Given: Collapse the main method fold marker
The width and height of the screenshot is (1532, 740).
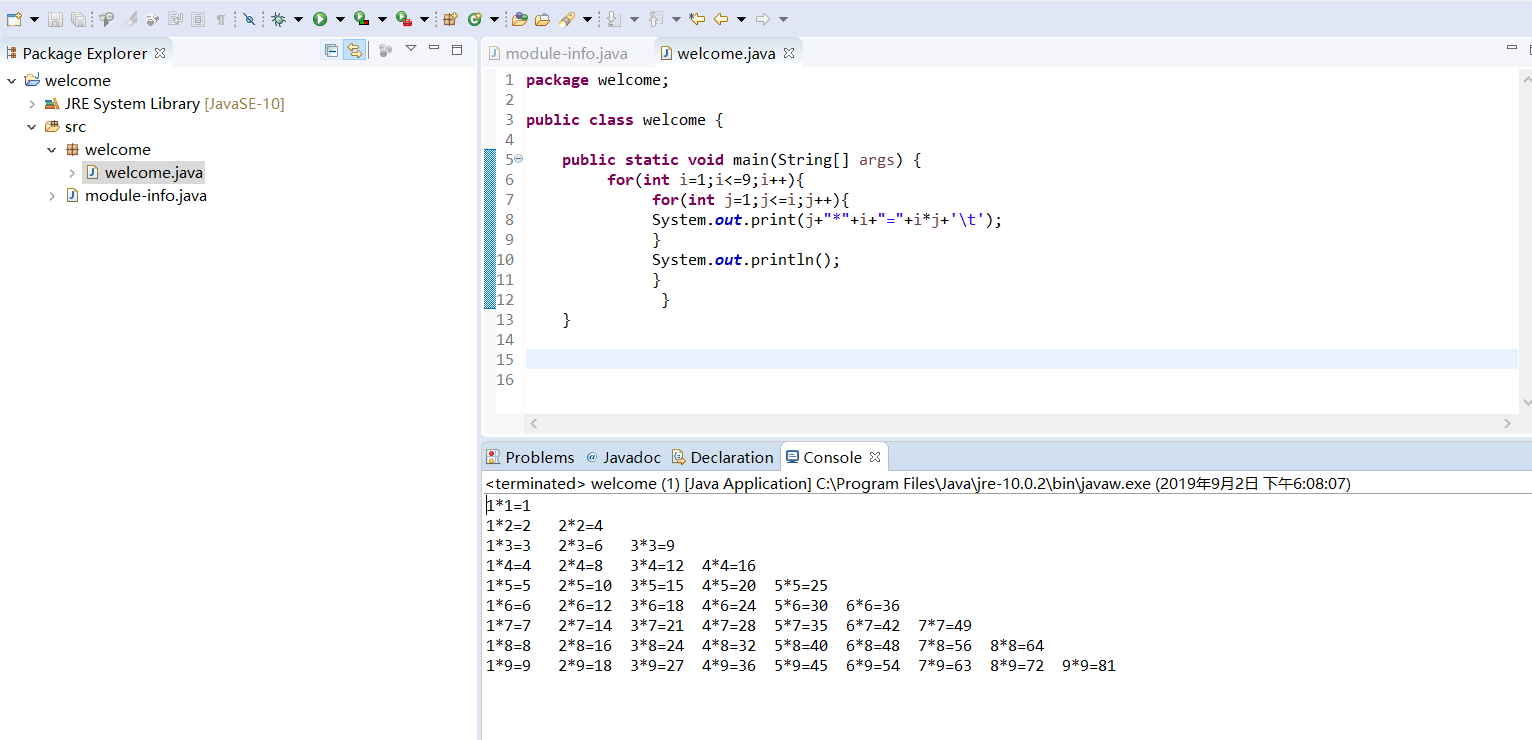Looking at the screenshot, I should [519, 160].
